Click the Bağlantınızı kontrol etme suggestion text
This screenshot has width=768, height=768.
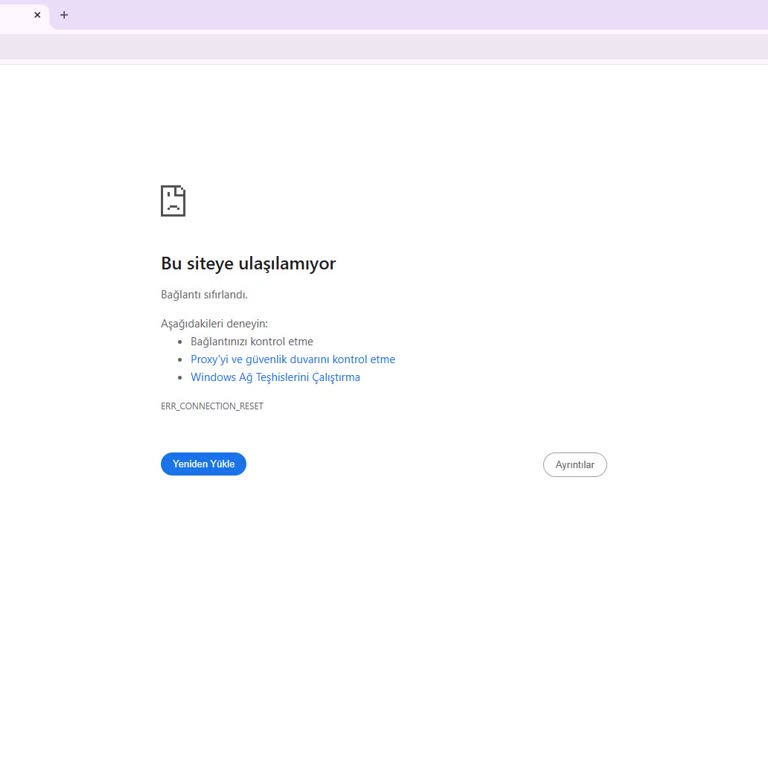[251, 341]
